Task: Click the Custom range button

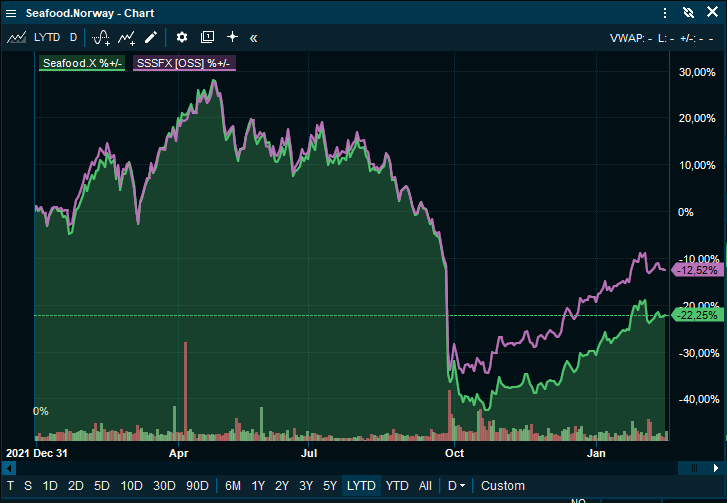Action: (x=503, y=486)
